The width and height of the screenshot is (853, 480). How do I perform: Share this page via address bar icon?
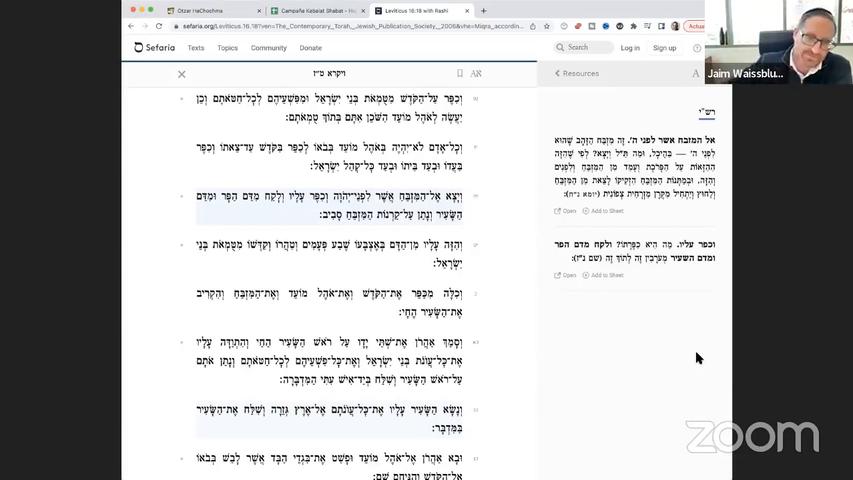(x=533, y=26)
